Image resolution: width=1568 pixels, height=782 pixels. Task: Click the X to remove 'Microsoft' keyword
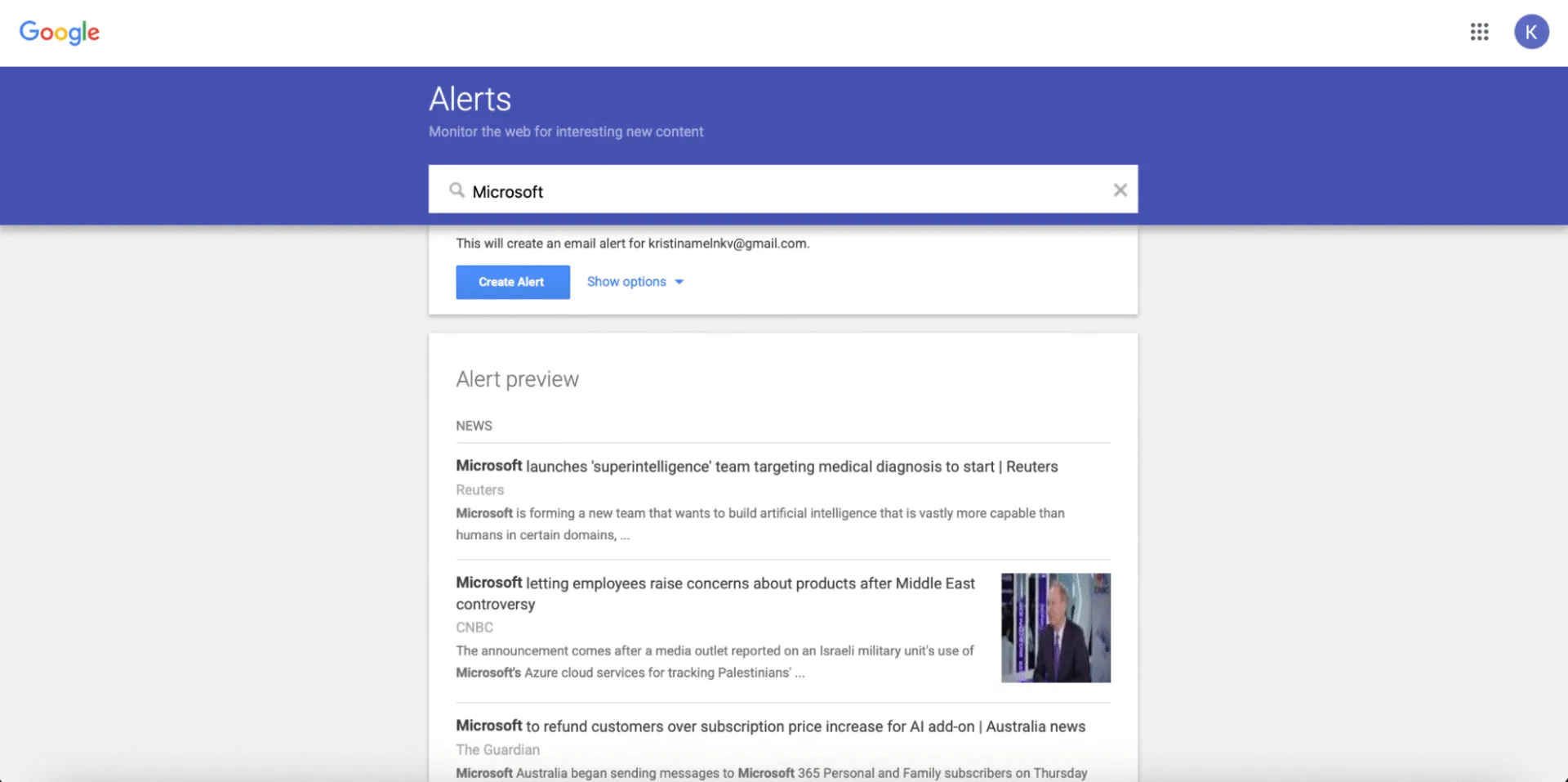pyautogui.click(x=1120, y=189)
